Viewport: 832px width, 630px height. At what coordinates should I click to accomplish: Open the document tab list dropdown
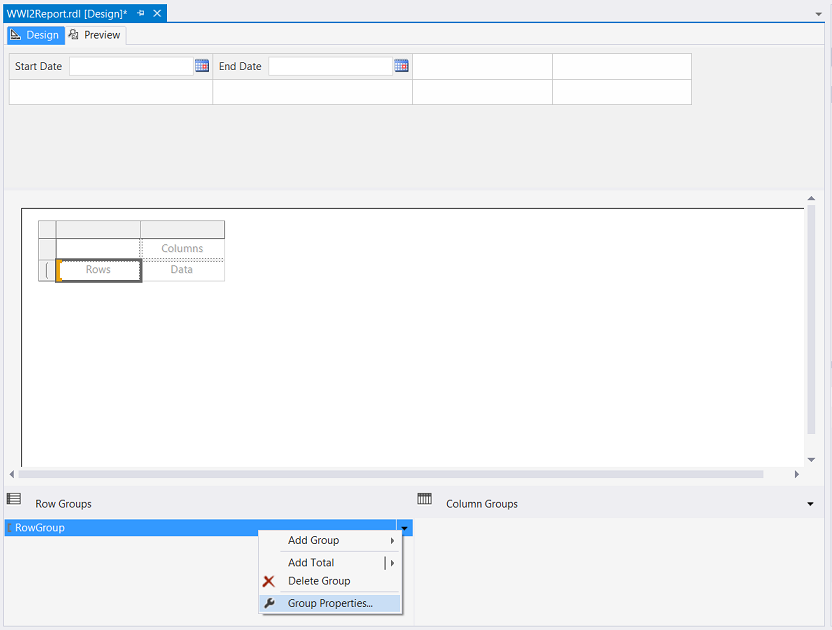tap(818, 14)
